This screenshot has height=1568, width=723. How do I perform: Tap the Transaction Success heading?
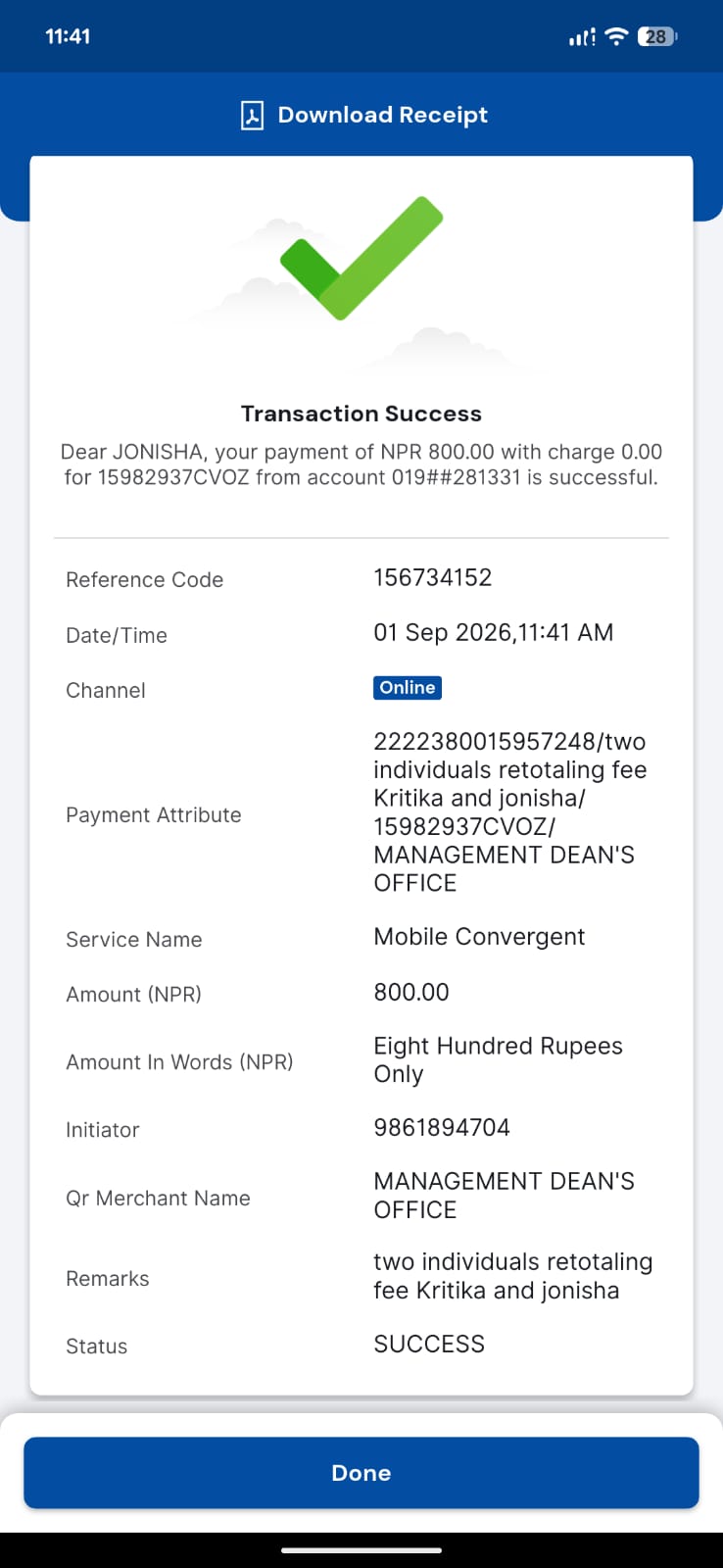coord(361,414)
